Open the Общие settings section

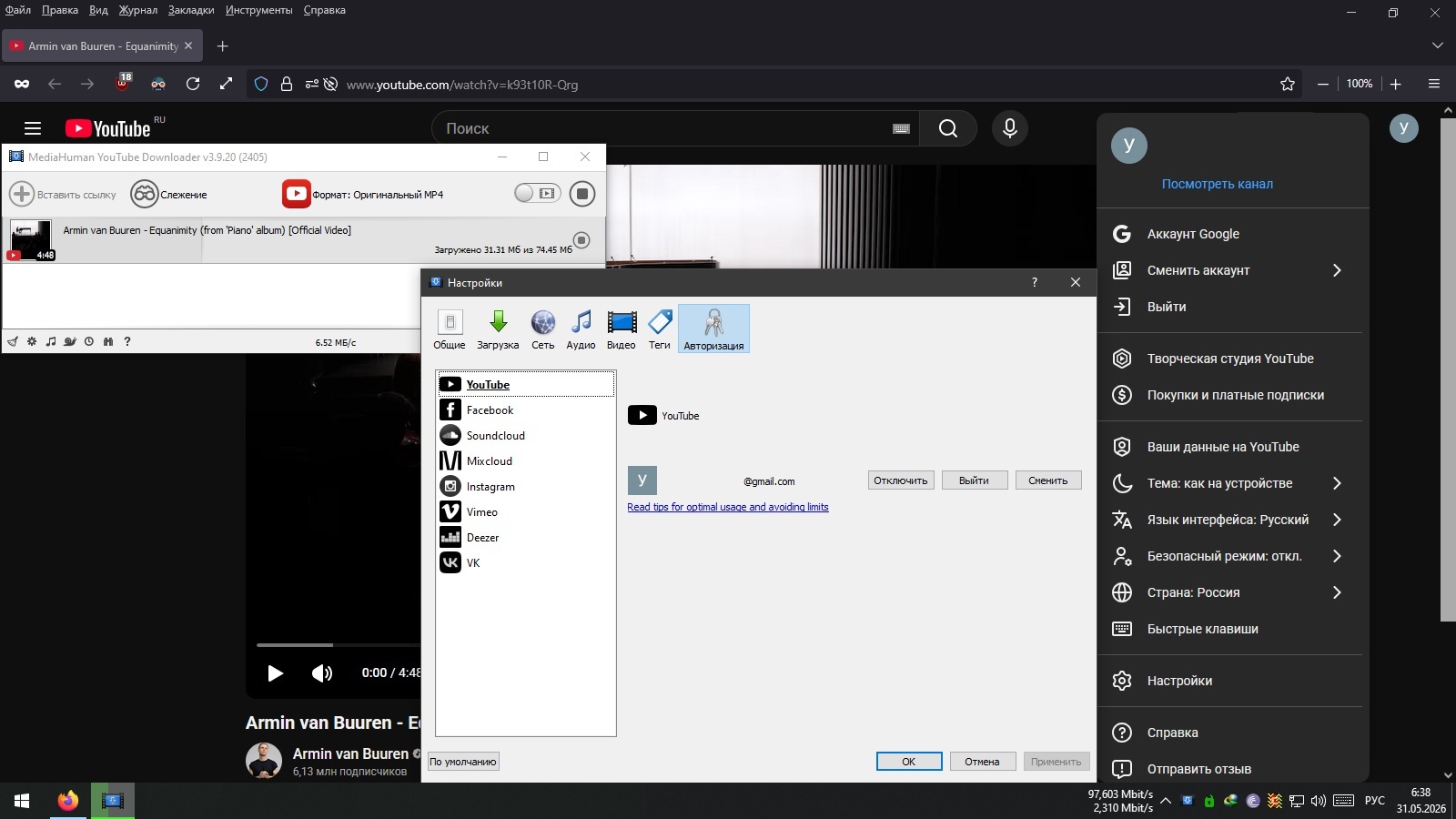click(450, 329)
